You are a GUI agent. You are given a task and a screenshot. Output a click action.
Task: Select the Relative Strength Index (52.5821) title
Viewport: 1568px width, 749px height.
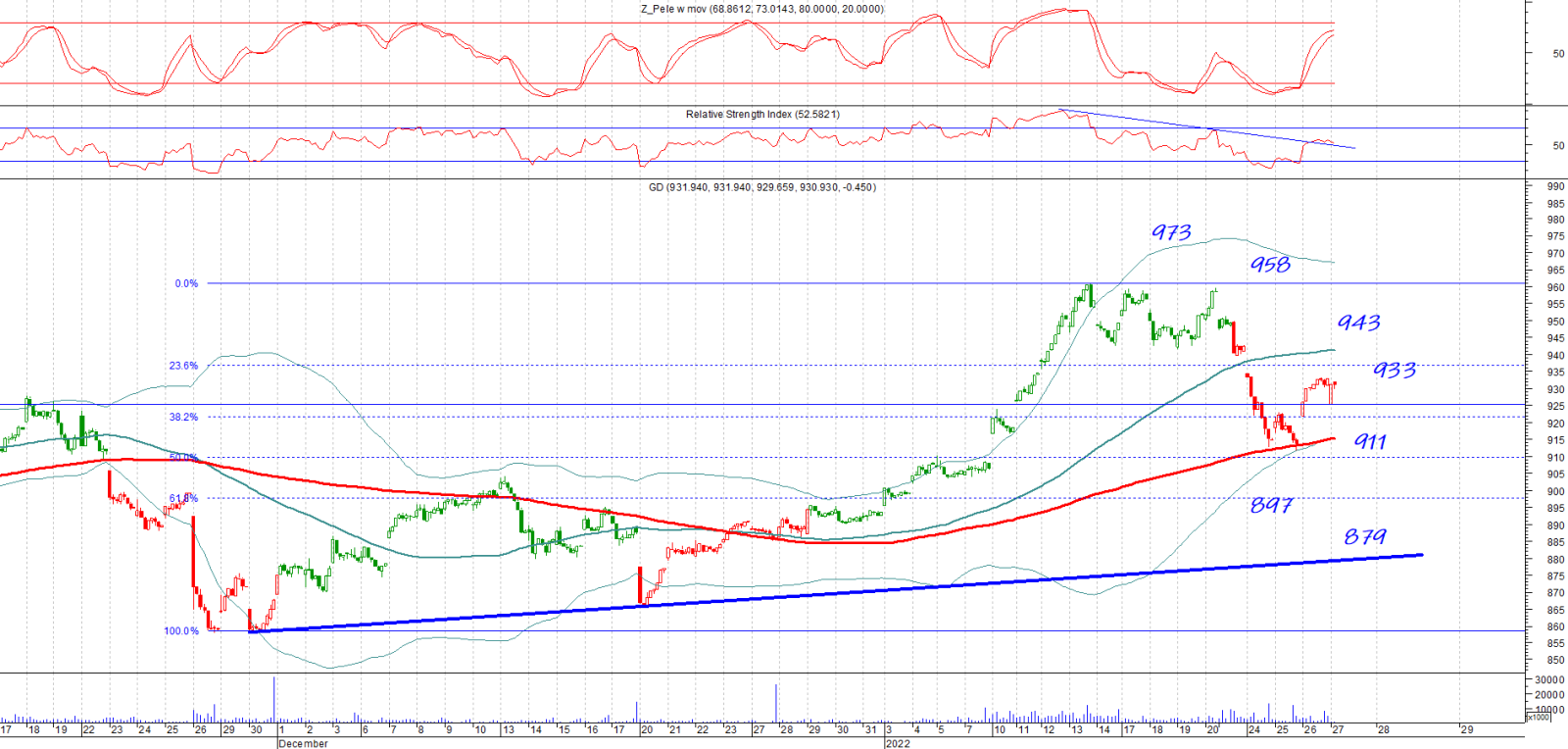click(x=762, y=114)
